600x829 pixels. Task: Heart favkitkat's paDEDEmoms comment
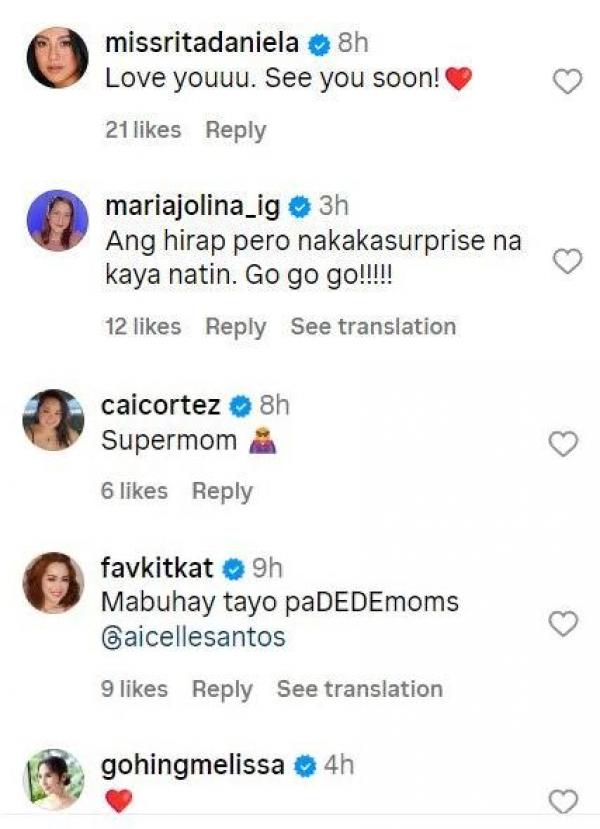tap(564, 624)
